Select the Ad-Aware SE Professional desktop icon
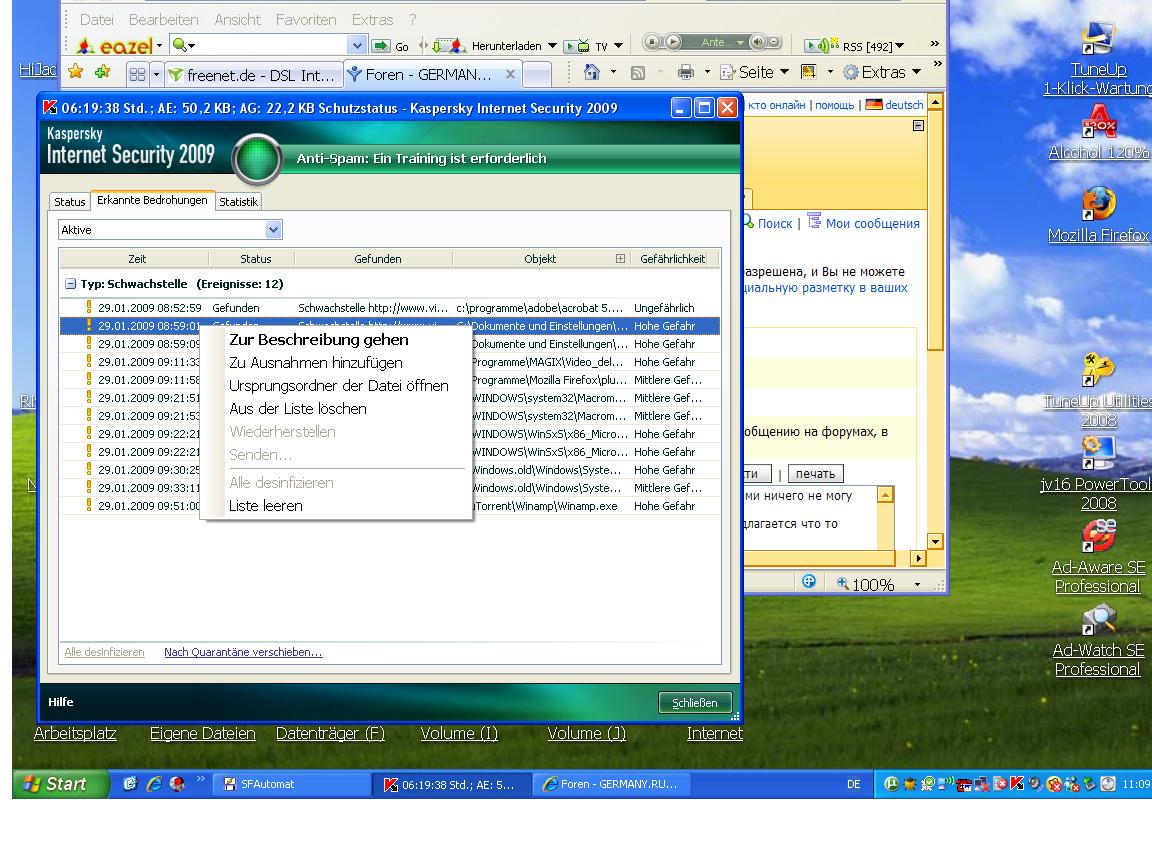The image size is (1152, 864). coord(1098,557)
